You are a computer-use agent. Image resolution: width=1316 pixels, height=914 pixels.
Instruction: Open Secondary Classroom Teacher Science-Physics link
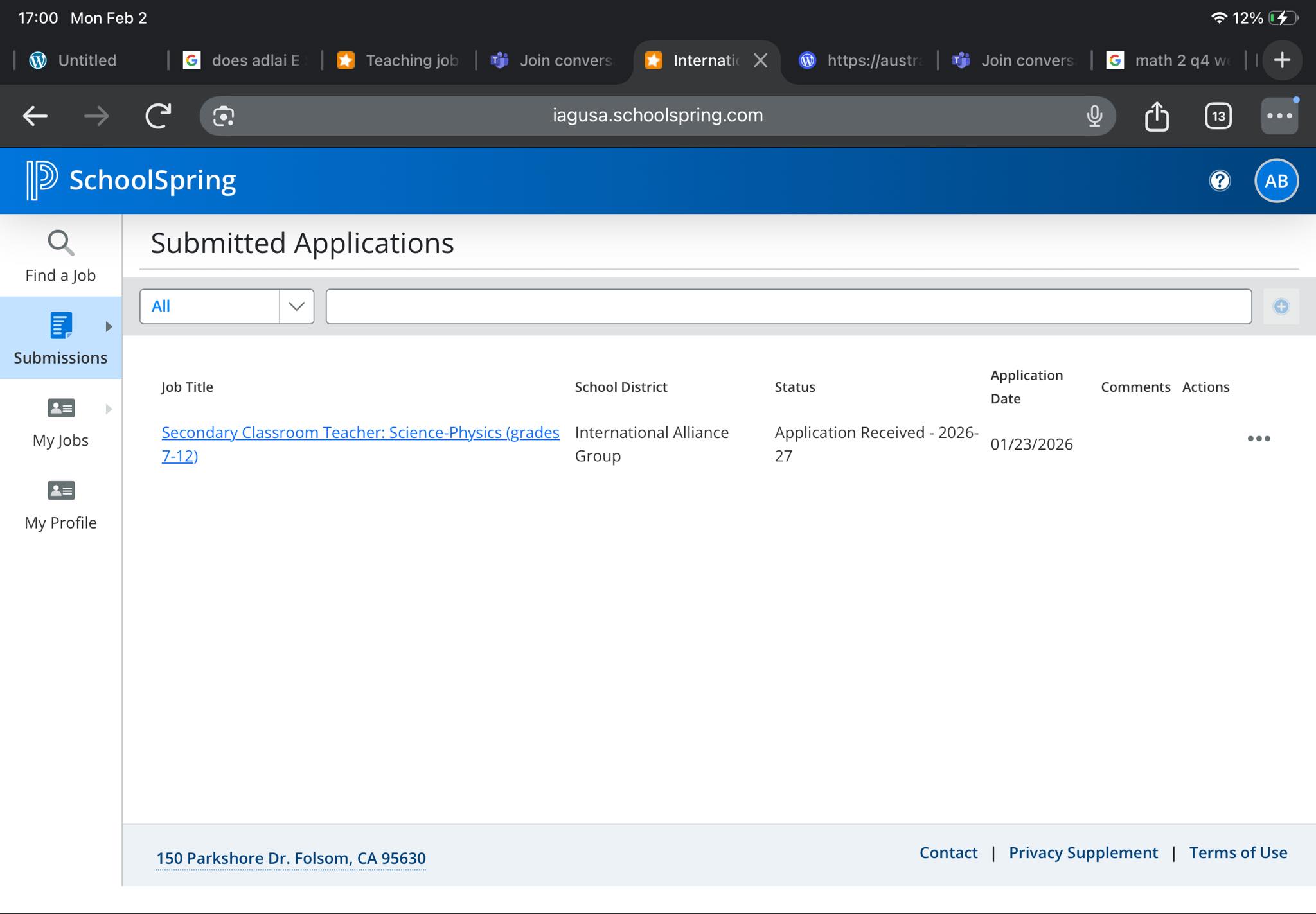point(360,444)
